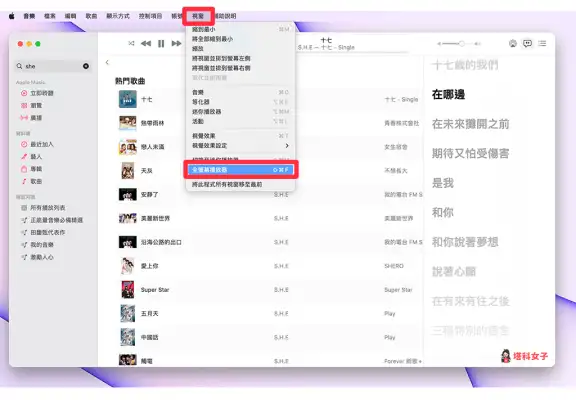Click into the search field containing 'she'

53,66
